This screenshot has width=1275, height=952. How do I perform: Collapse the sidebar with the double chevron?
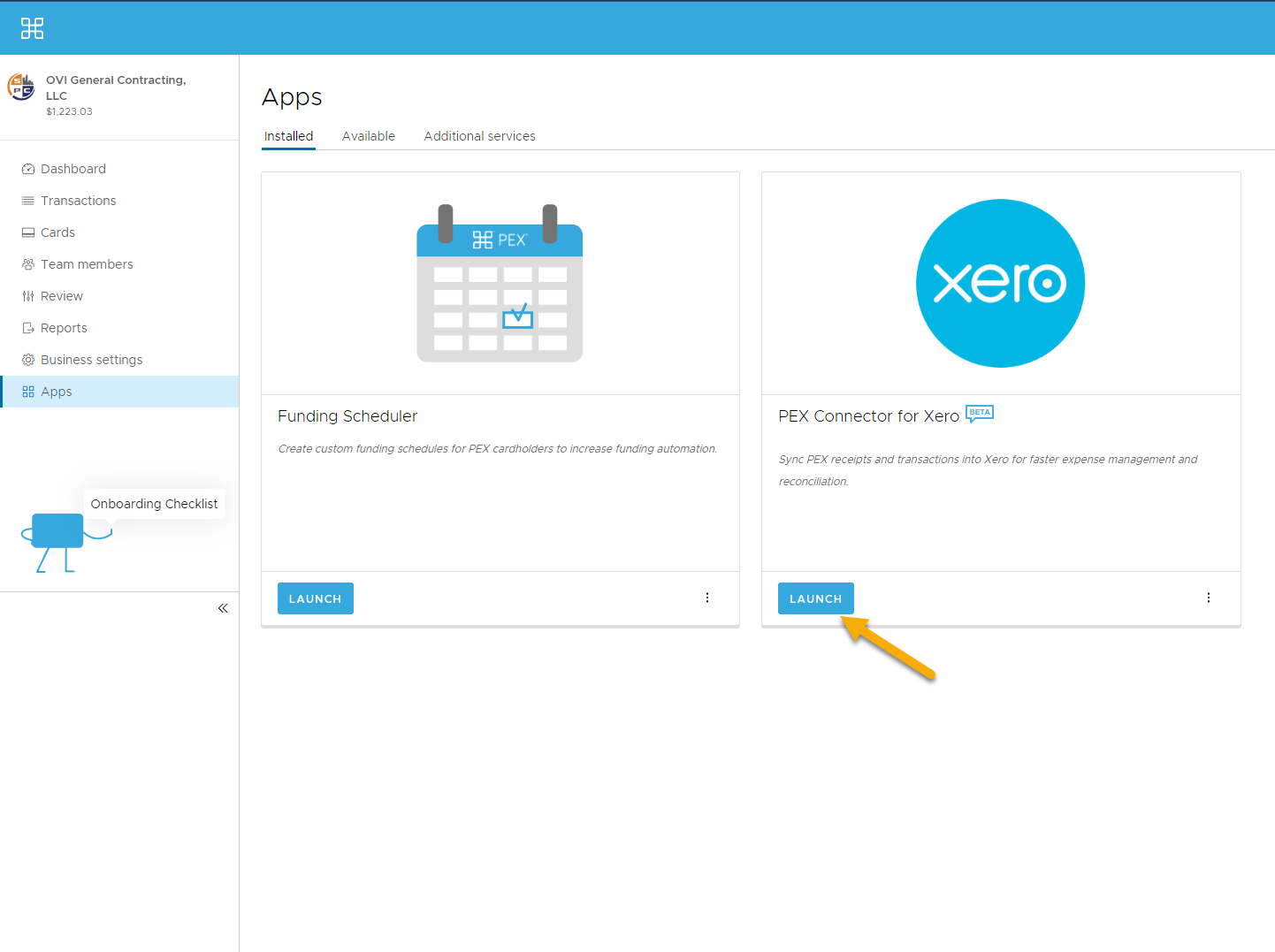(x=223, y=608)
